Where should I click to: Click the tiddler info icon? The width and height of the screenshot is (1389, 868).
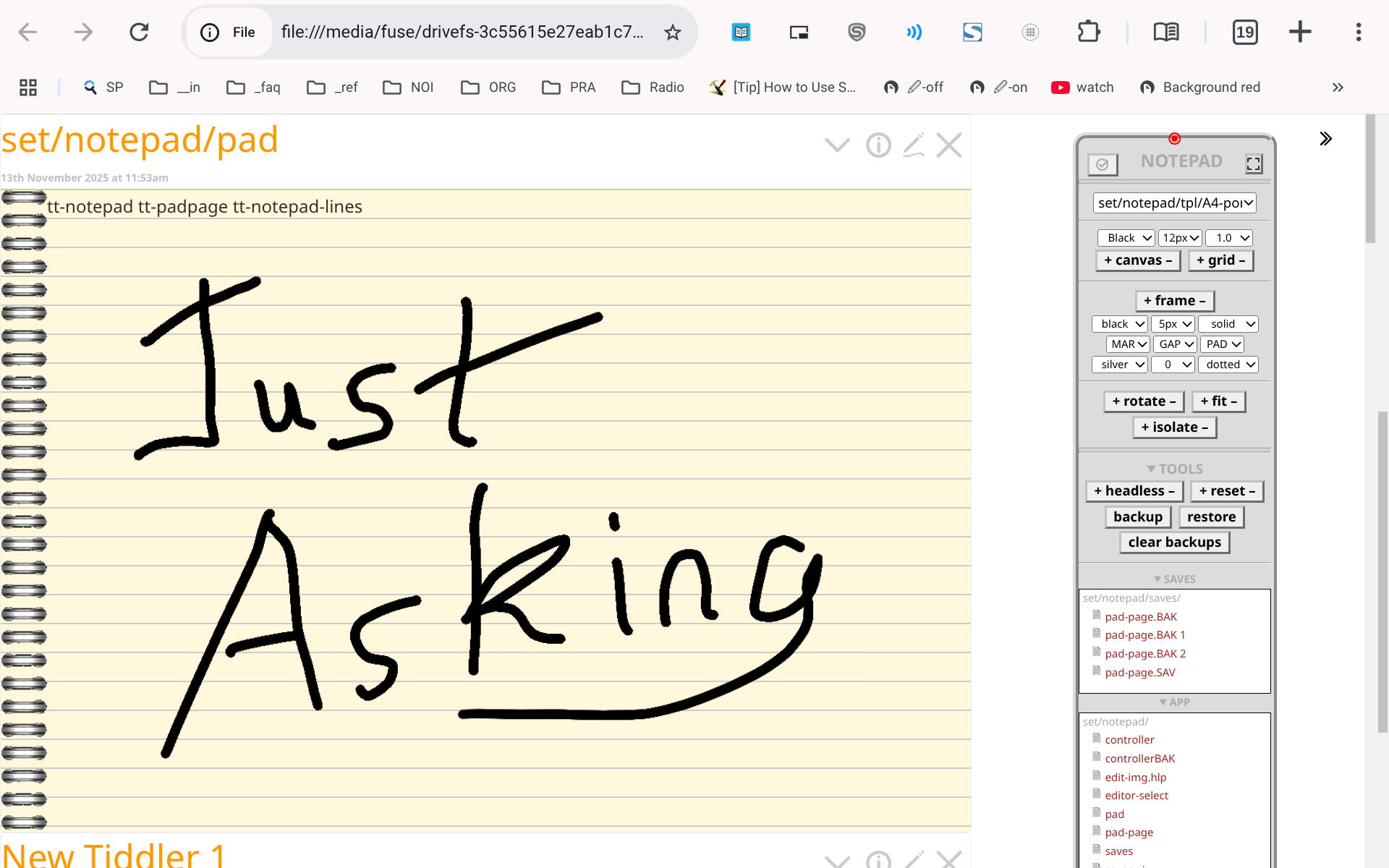coord(878,145)
